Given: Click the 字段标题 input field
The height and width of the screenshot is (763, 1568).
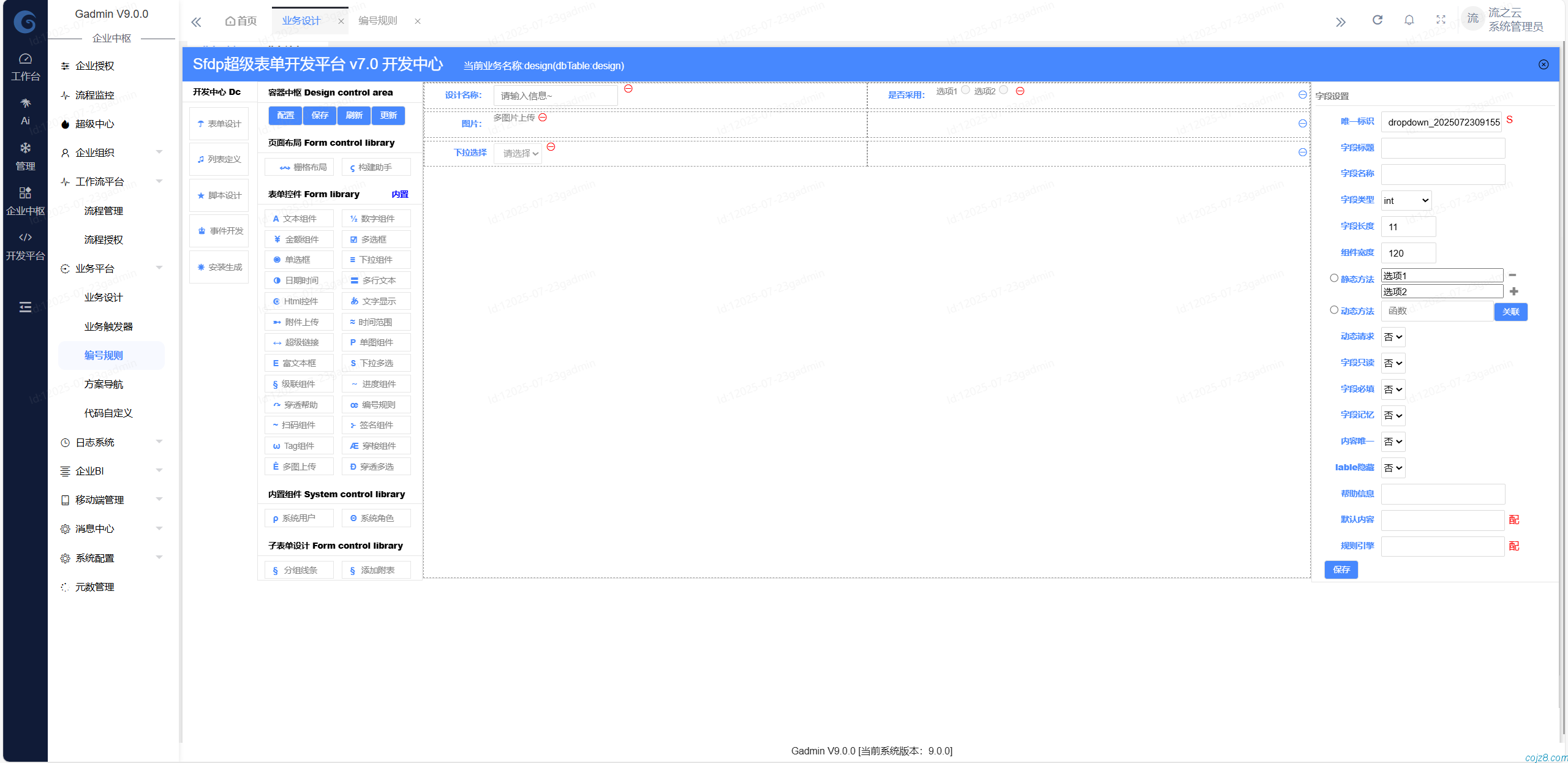Looking at the screenshot, I should click(1442, 148).
